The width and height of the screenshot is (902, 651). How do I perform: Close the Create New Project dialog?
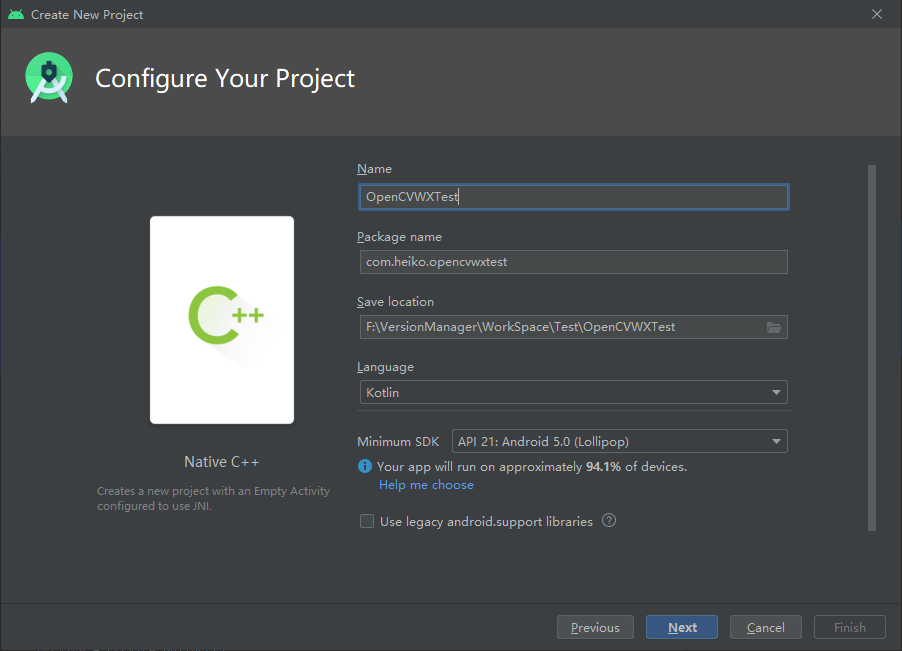point(877,14)
